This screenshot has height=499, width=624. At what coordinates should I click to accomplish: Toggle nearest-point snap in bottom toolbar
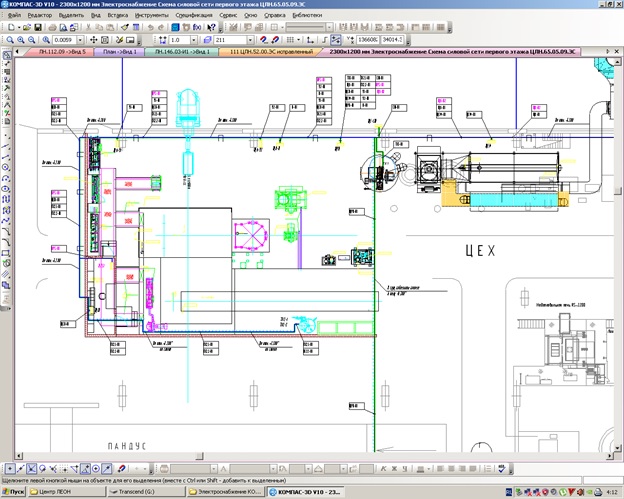[x=10, y=469]
